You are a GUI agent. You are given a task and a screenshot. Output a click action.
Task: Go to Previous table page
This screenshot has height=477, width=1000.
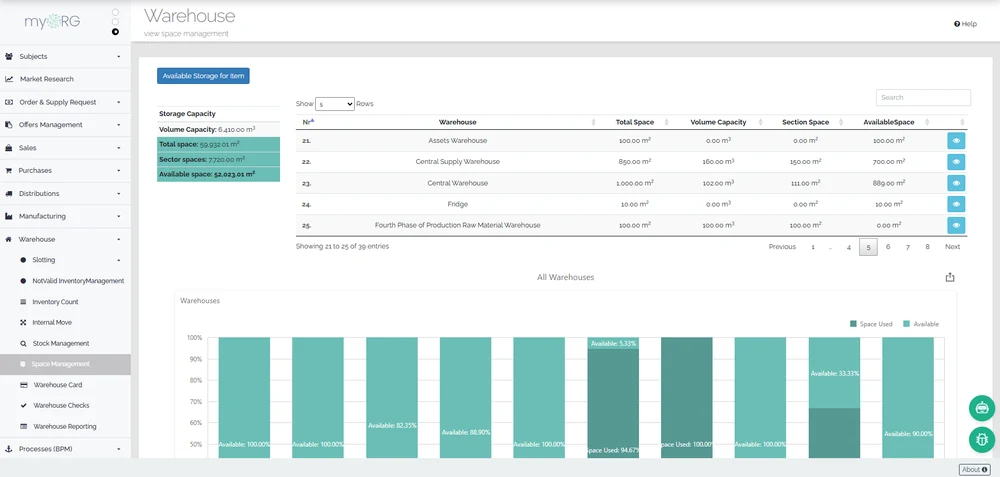tap(782, 247)
